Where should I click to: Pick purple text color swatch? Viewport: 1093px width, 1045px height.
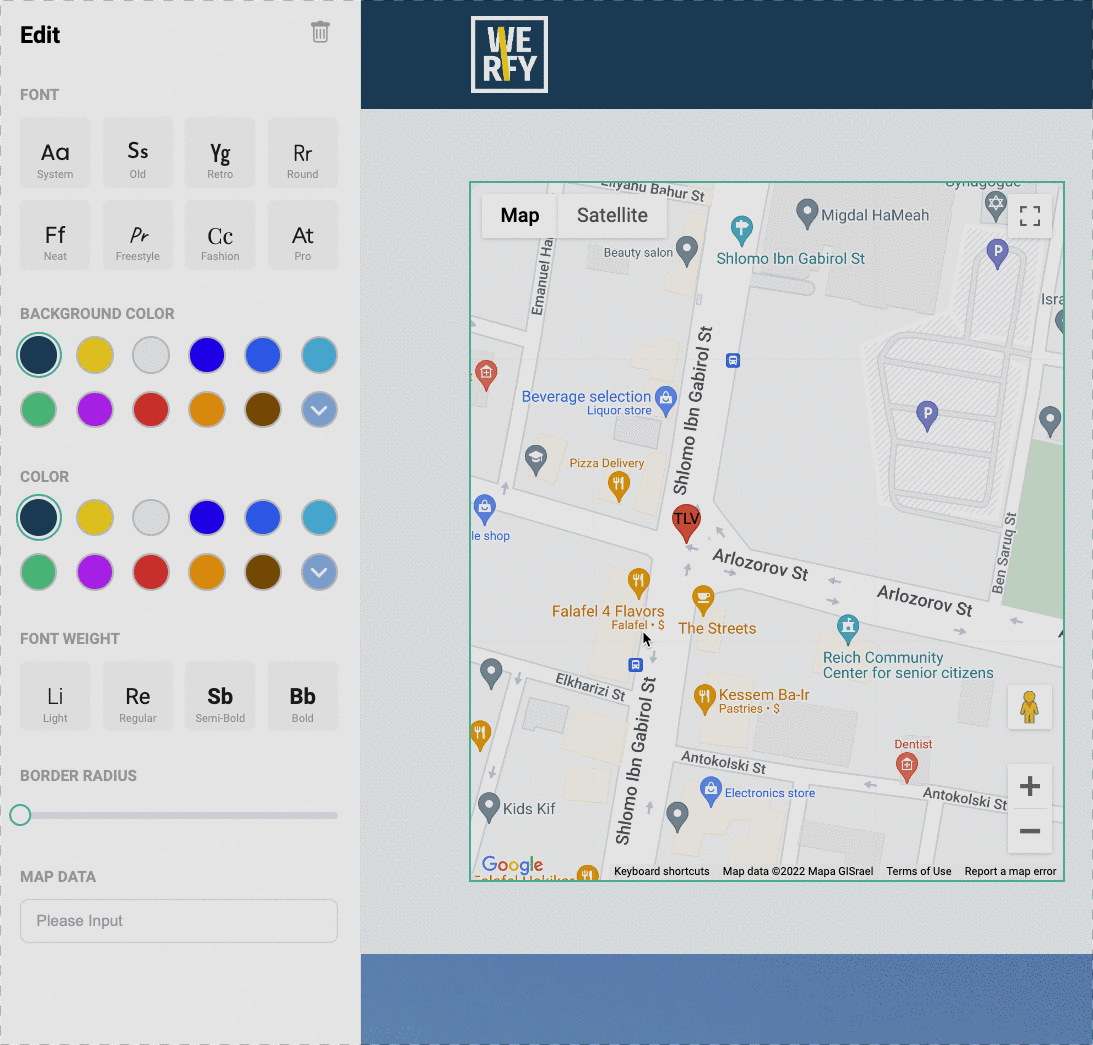(95, 572)
